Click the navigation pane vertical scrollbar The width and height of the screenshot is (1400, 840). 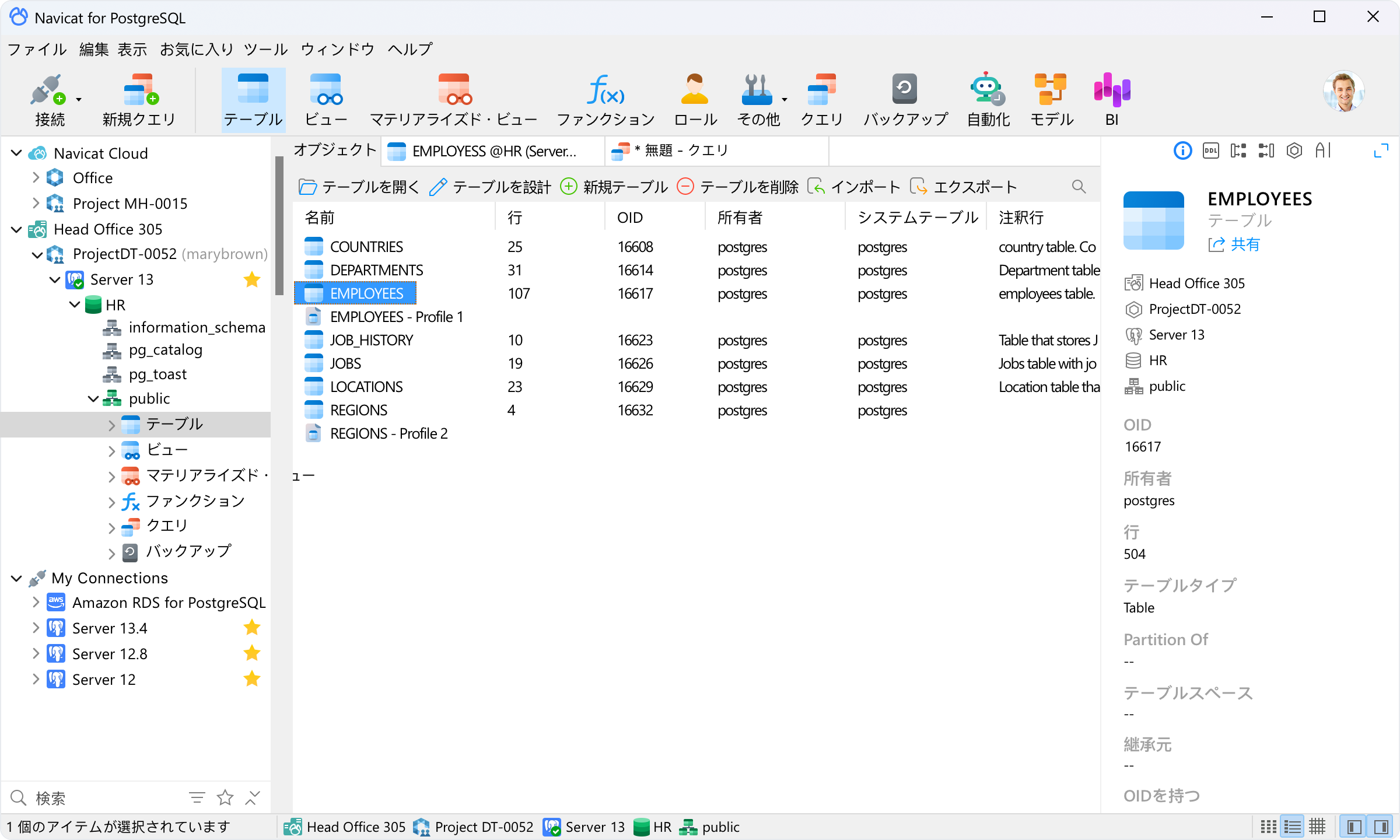279,226
